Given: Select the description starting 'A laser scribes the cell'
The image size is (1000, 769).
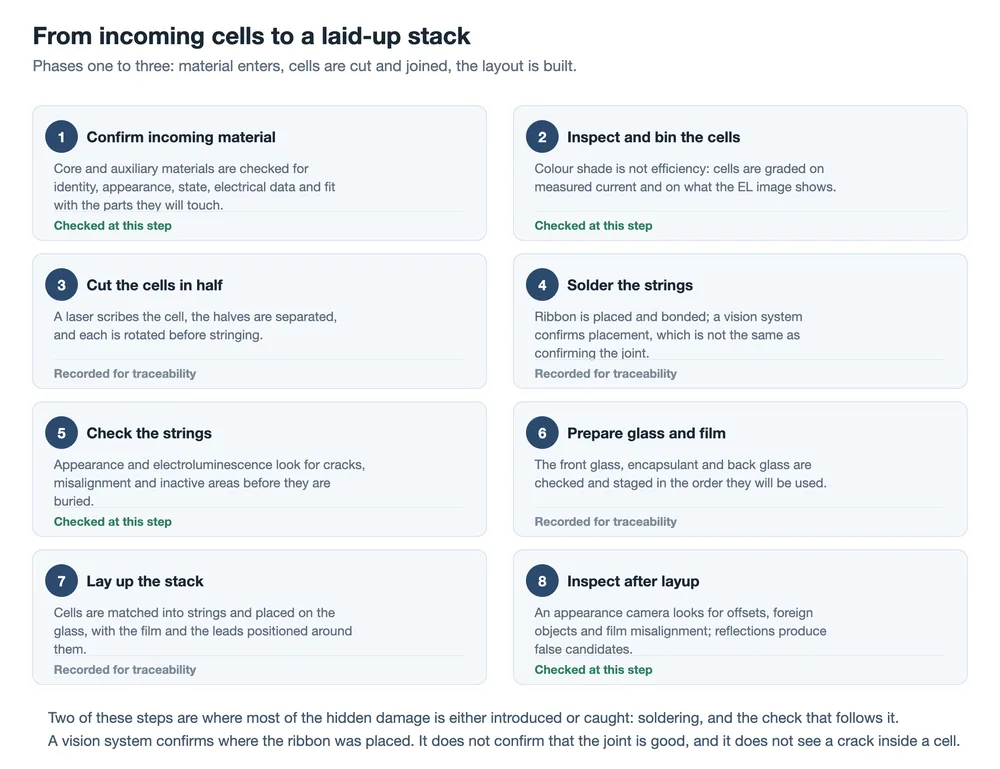Looking at the screenshot, I should [x=195, y=326].
